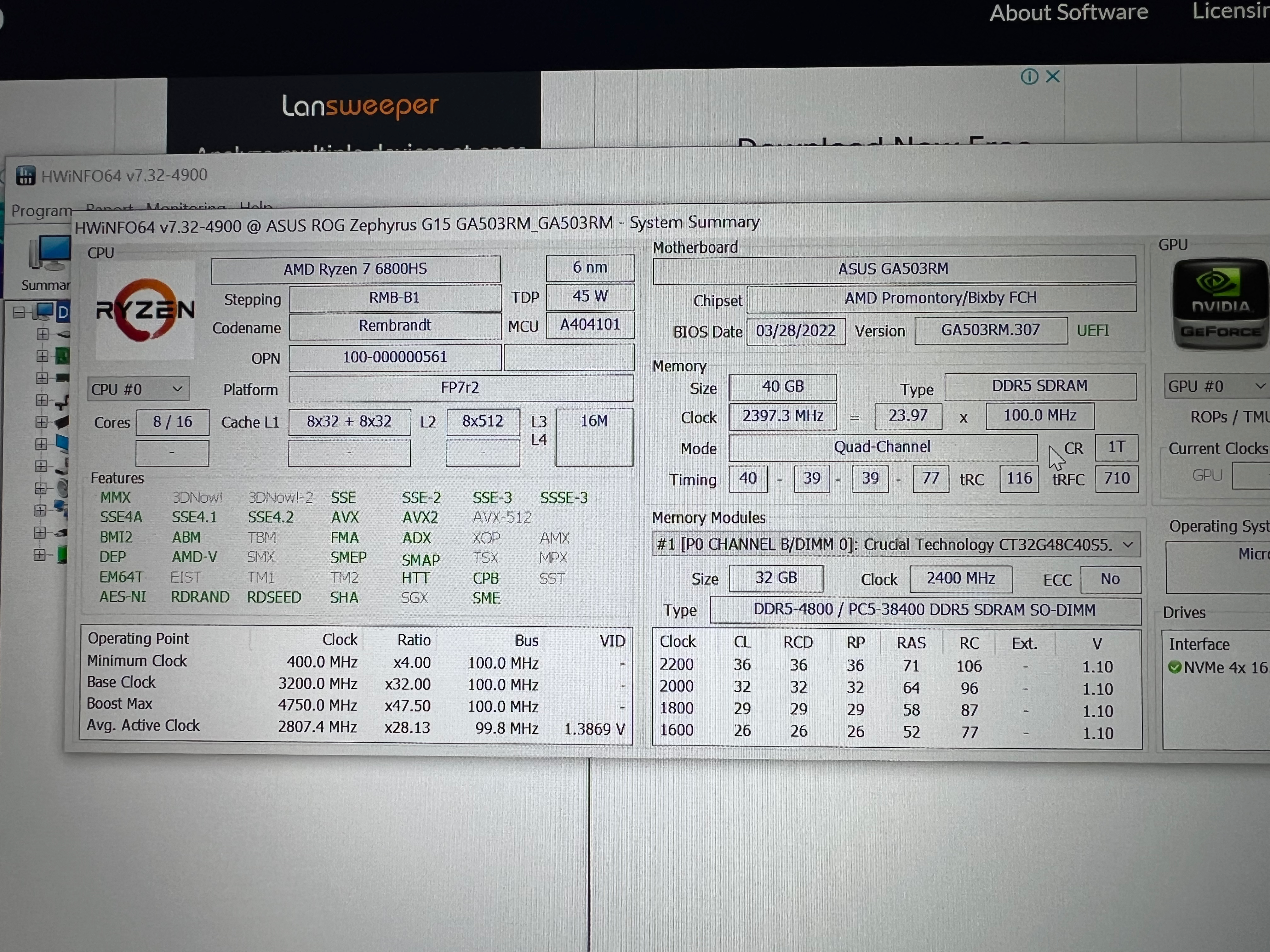This screenshot has height=952, width=1270.
Task: Click the 2200 clock row in timings table
Action: point(887,666)
